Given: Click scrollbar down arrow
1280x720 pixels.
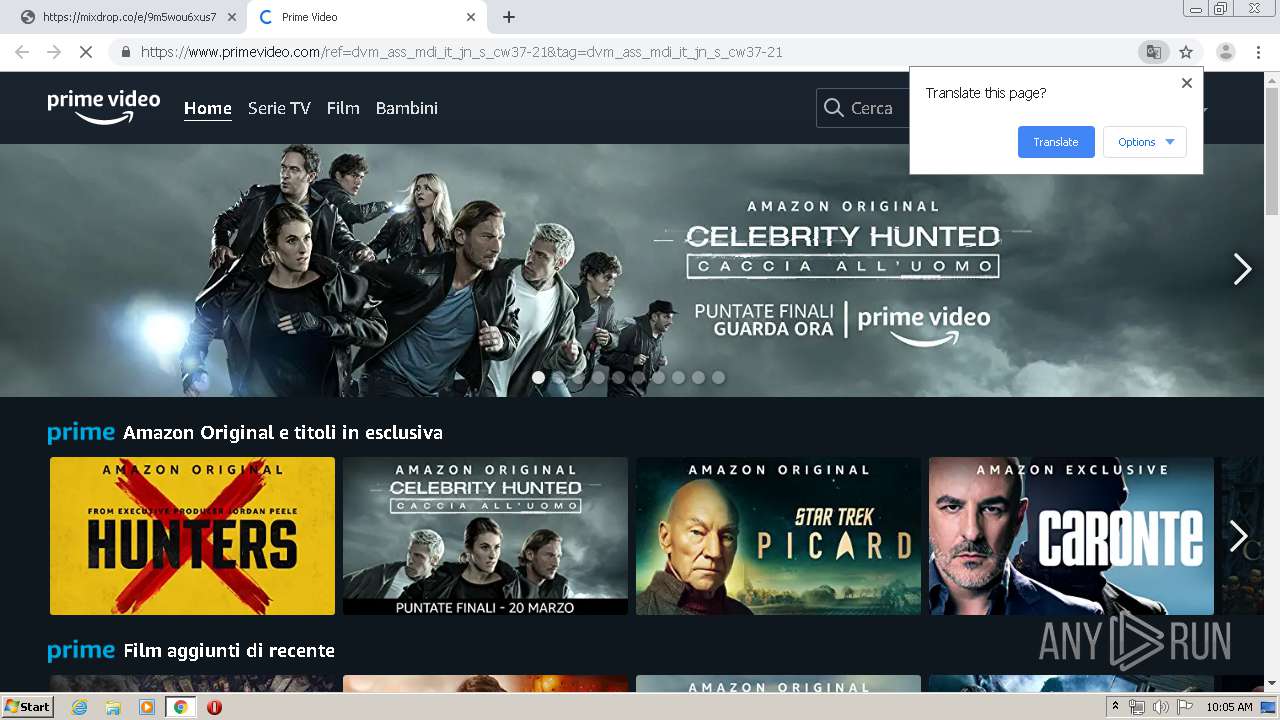Looking at the screenshot, I should (1272, 684).
